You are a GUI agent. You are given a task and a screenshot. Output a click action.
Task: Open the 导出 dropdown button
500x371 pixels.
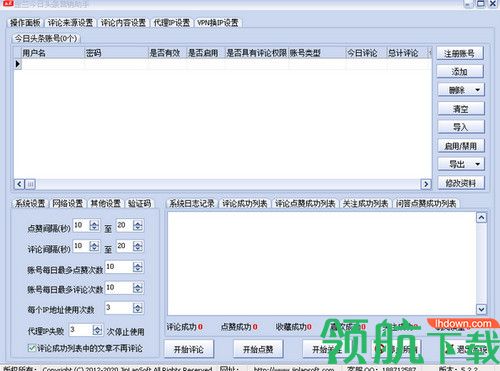[x=461, y=164]
